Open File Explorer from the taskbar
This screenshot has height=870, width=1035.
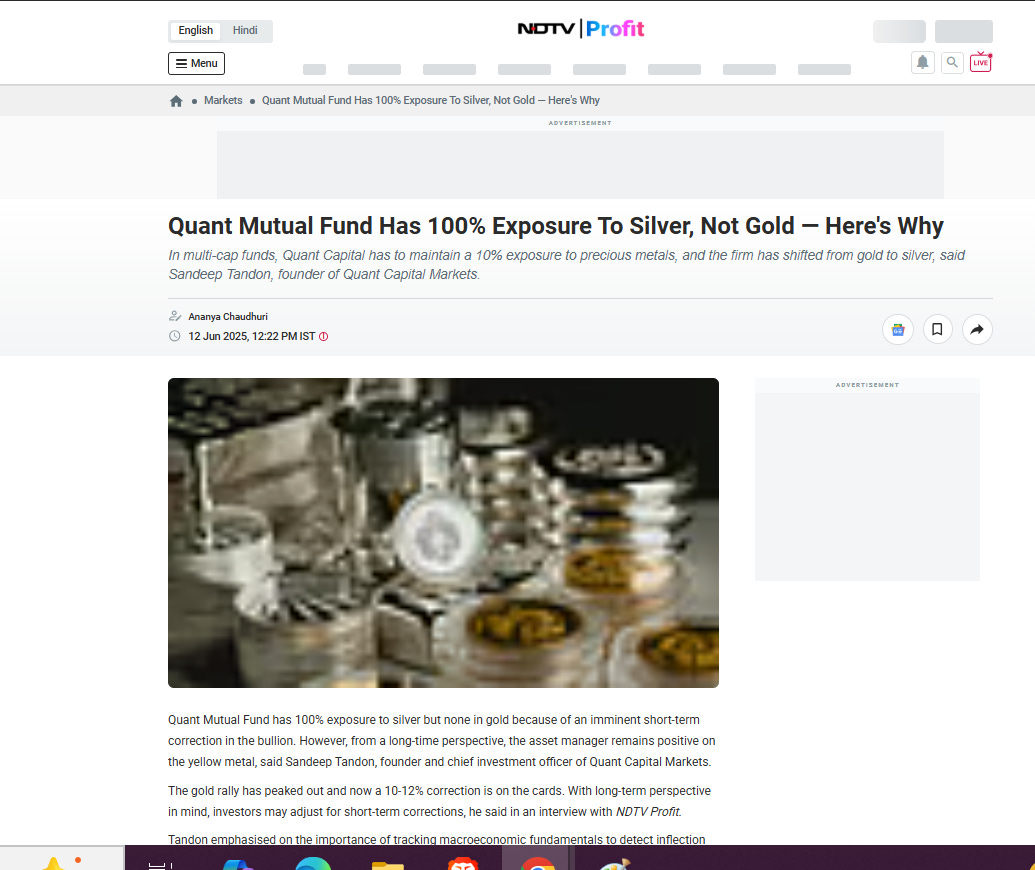tap(387, 863)
